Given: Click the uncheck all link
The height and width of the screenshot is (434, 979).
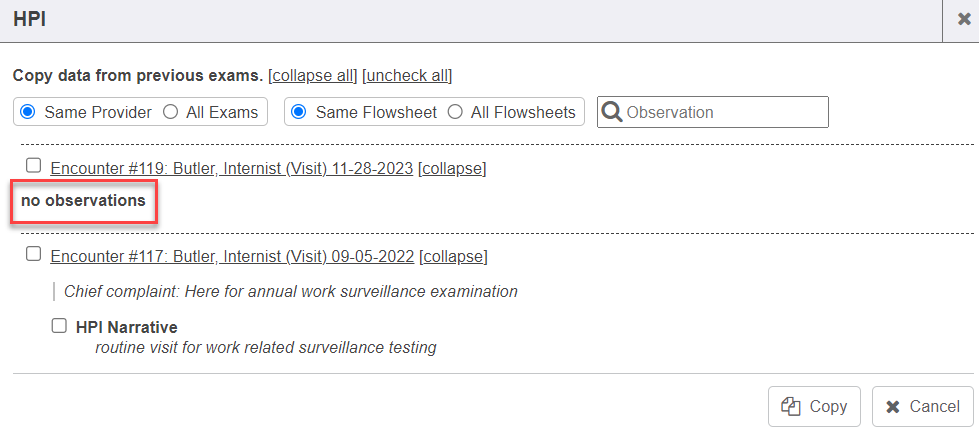Looking at the screenshot, I should (x=407, y=76).
